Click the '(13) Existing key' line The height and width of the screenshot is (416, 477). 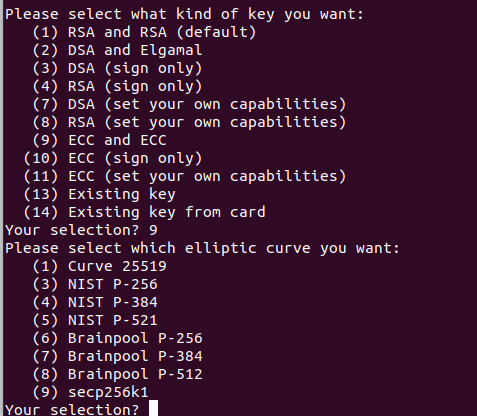pyautogui.click(x=99, y=194)
